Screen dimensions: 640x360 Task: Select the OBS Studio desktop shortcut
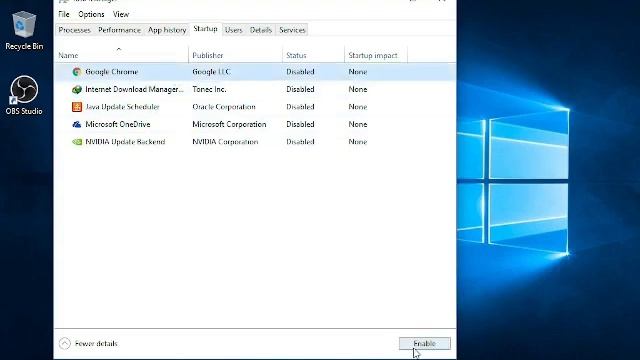pos(24,95)
